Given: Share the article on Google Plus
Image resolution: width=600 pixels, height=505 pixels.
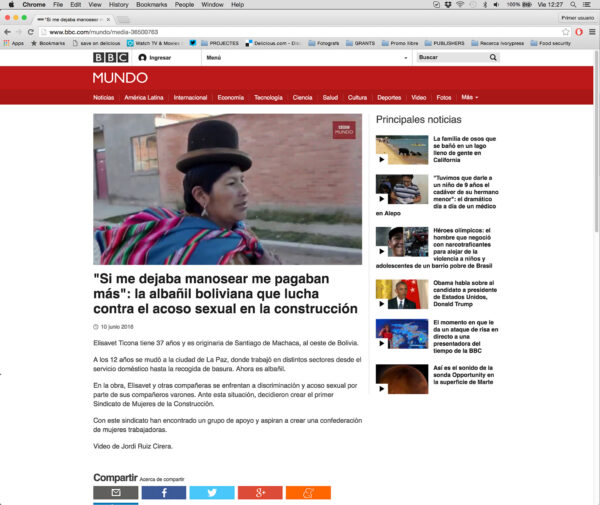Looking at the screenshot, I should pyautogui.click(x=259, y=493).
